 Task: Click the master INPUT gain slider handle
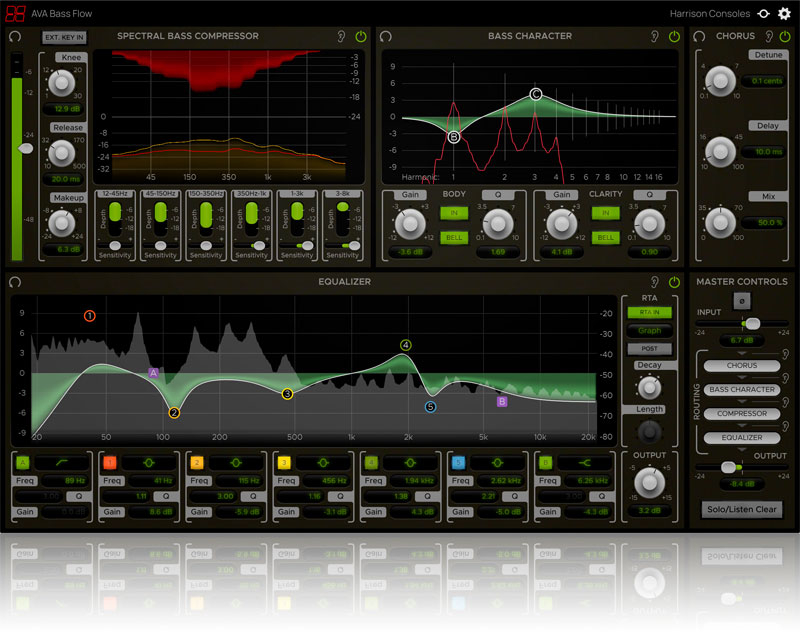point(751,323)
